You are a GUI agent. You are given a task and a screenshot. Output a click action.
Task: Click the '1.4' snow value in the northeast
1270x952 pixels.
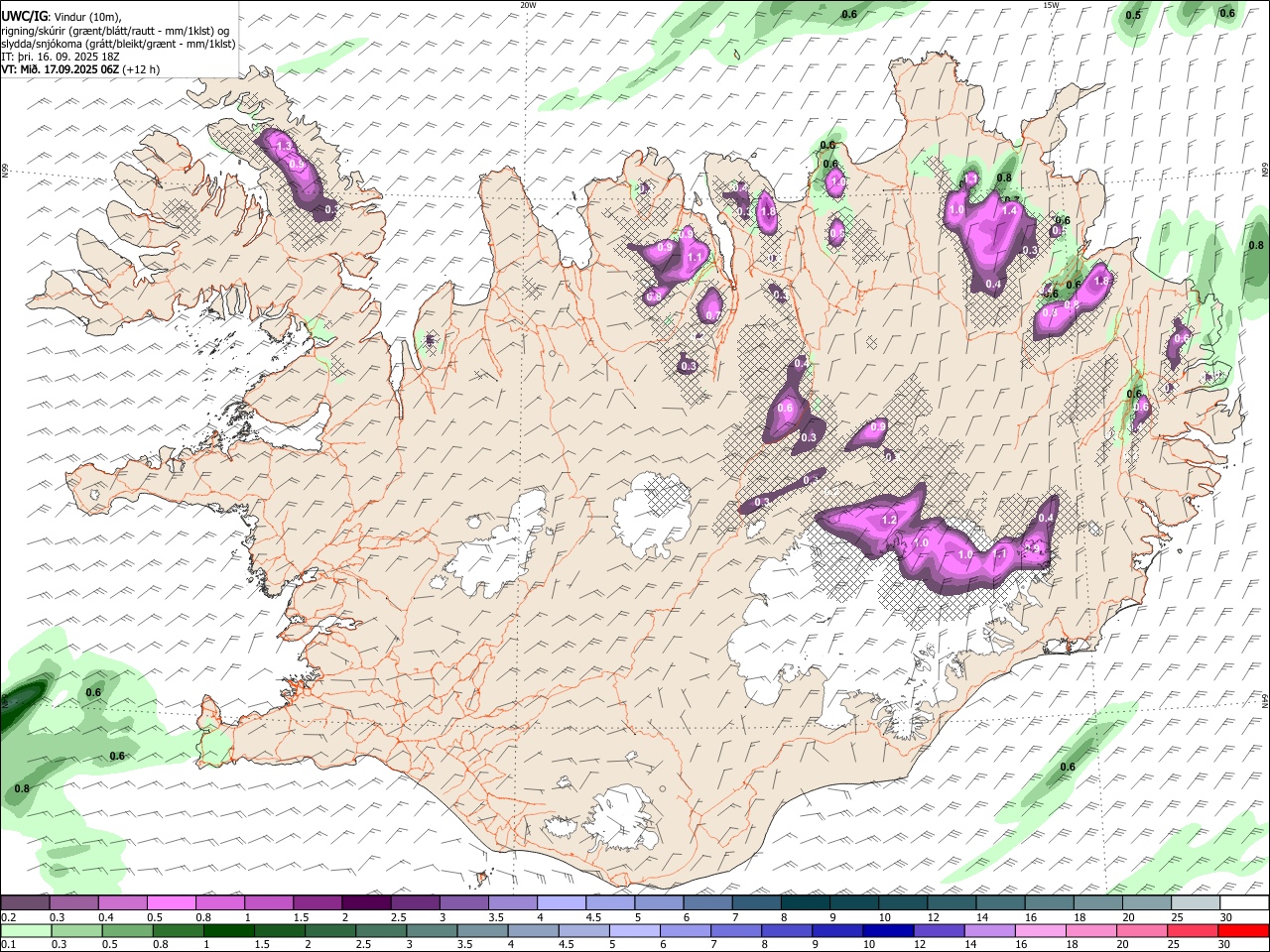1010,210
